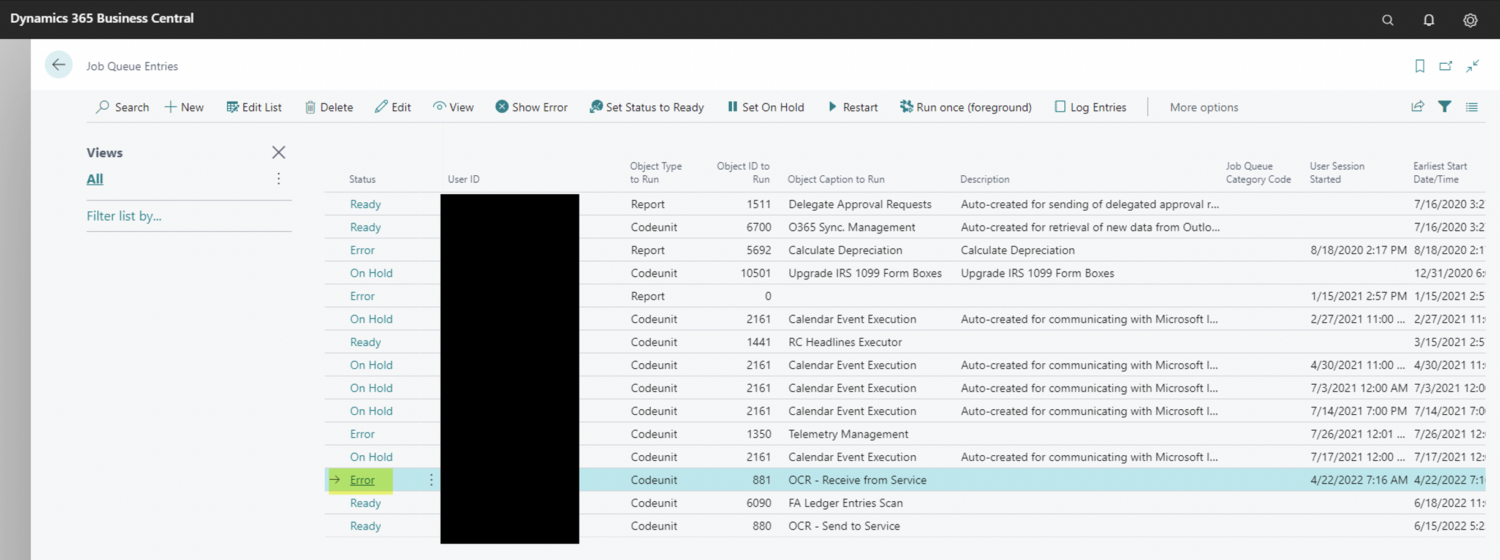1500x560 pixels.
Task: Open the notifications bell
Action: 1429,20
